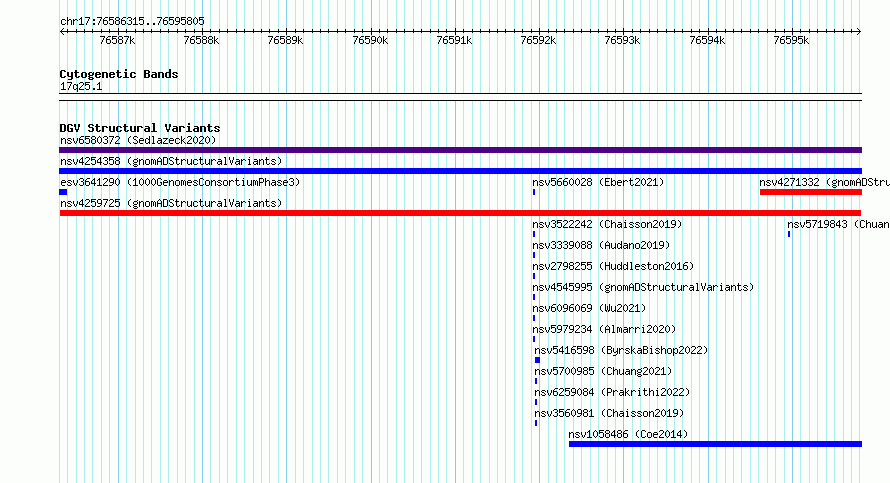The height and width of the screenshot is (483, 890).
Task: Click the 76590k ruler tick label
Action: click(x=370, y=40)
